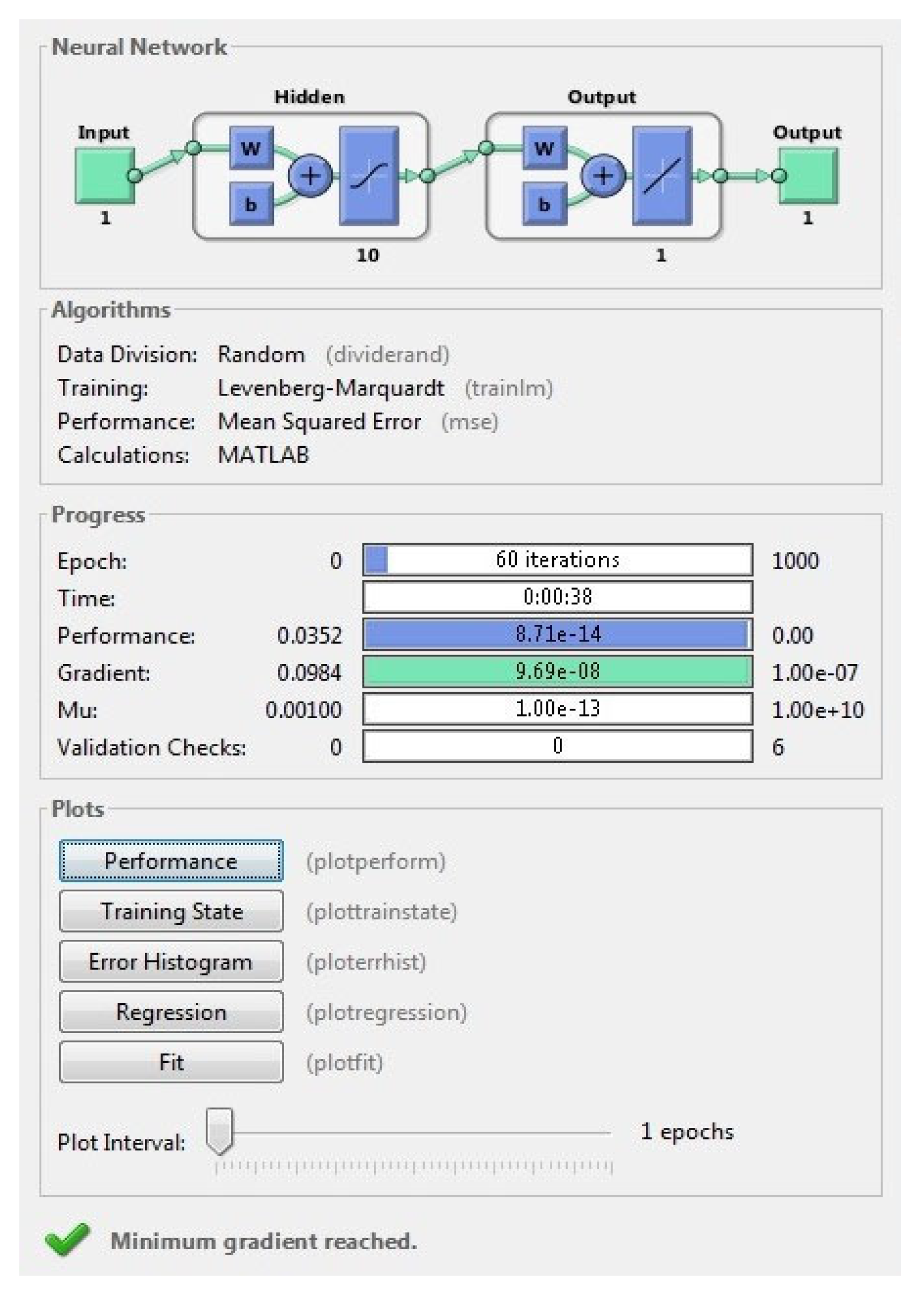This screenshot has height=1295, width=924.
Task: Open the Fit plot button
Action: [170, 1062]
